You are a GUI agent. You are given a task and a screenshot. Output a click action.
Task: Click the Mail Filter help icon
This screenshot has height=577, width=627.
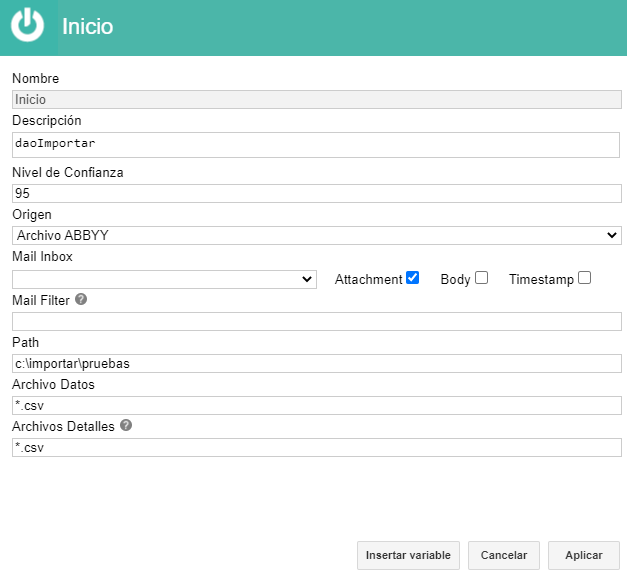pos(81,299)
